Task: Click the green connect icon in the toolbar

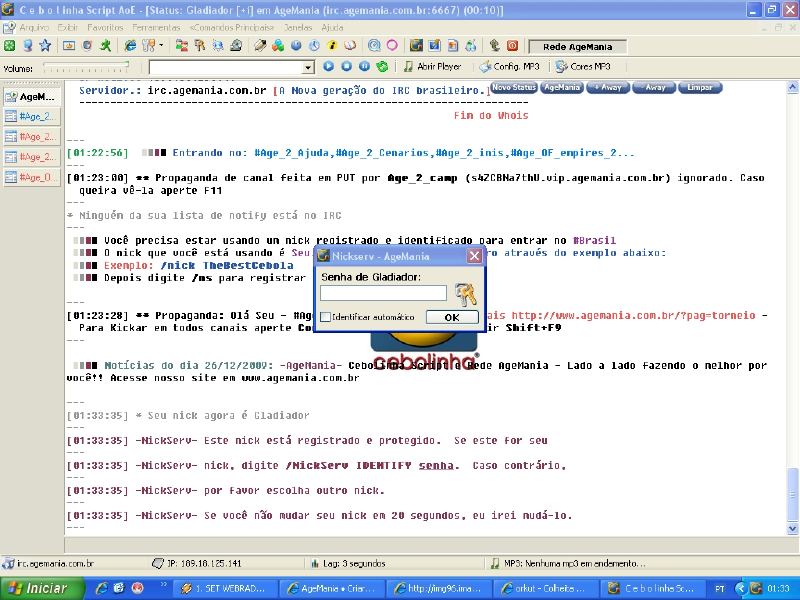Action: 9,46
